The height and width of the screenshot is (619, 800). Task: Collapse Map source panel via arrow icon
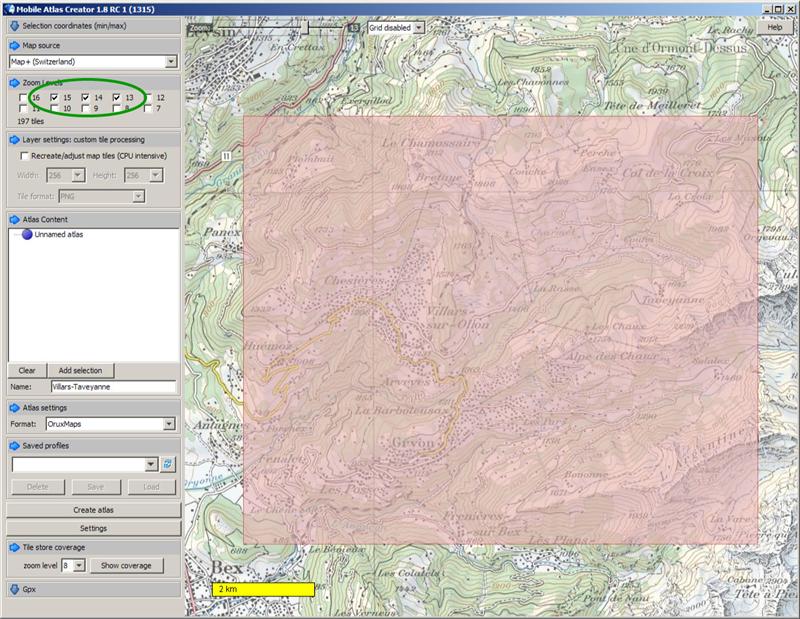pyautogui.click(x=14, y=45)
